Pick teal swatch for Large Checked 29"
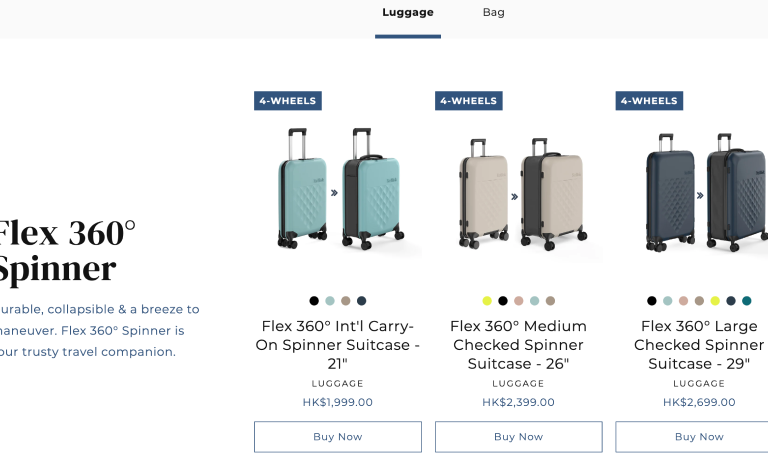Screen dimensions: 768x460 click(x=746, y=301)
